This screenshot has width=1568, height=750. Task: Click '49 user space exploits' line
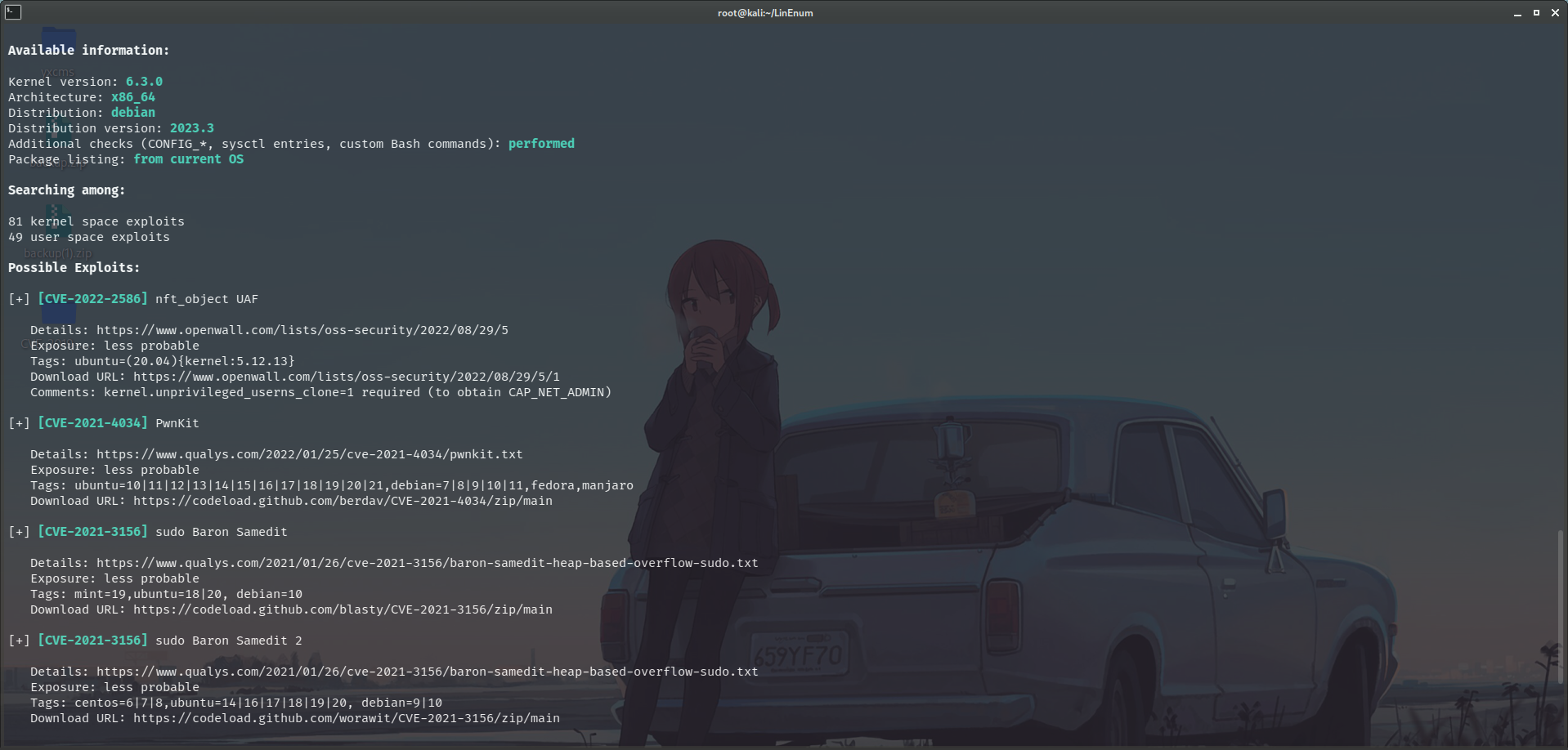tap(89, 237)
